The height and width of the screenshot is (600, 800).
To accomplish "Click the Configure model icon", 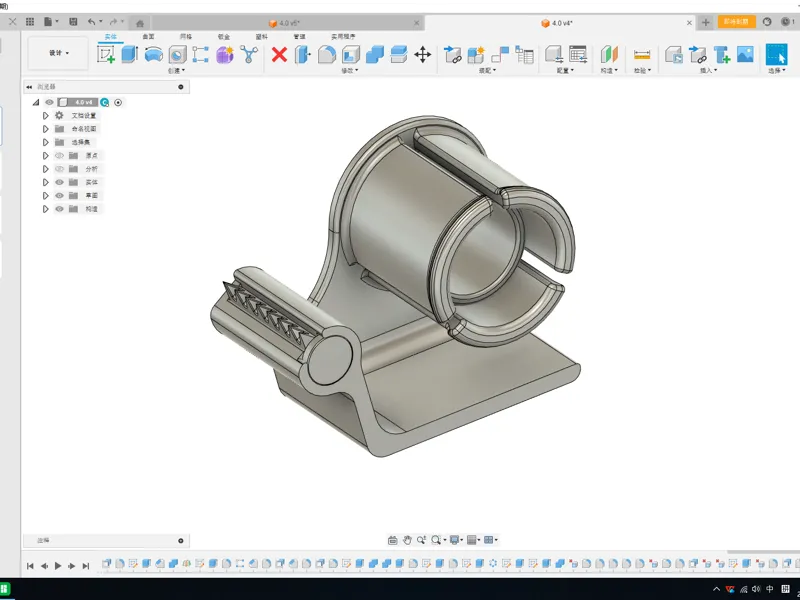I will [x=554, y=54].
